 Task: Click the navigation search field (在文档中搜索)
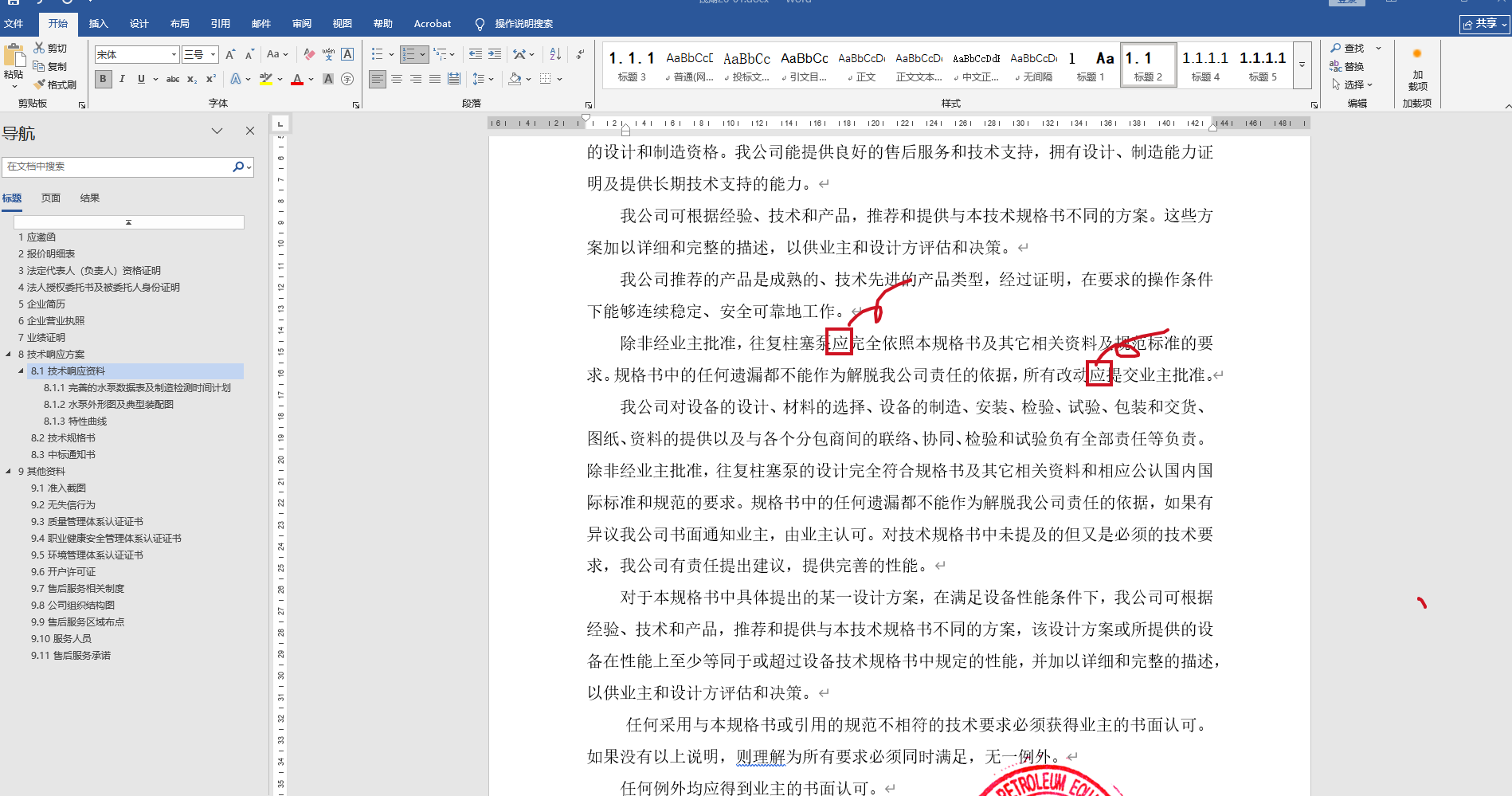pyautogui.click(x=117, y=167)
